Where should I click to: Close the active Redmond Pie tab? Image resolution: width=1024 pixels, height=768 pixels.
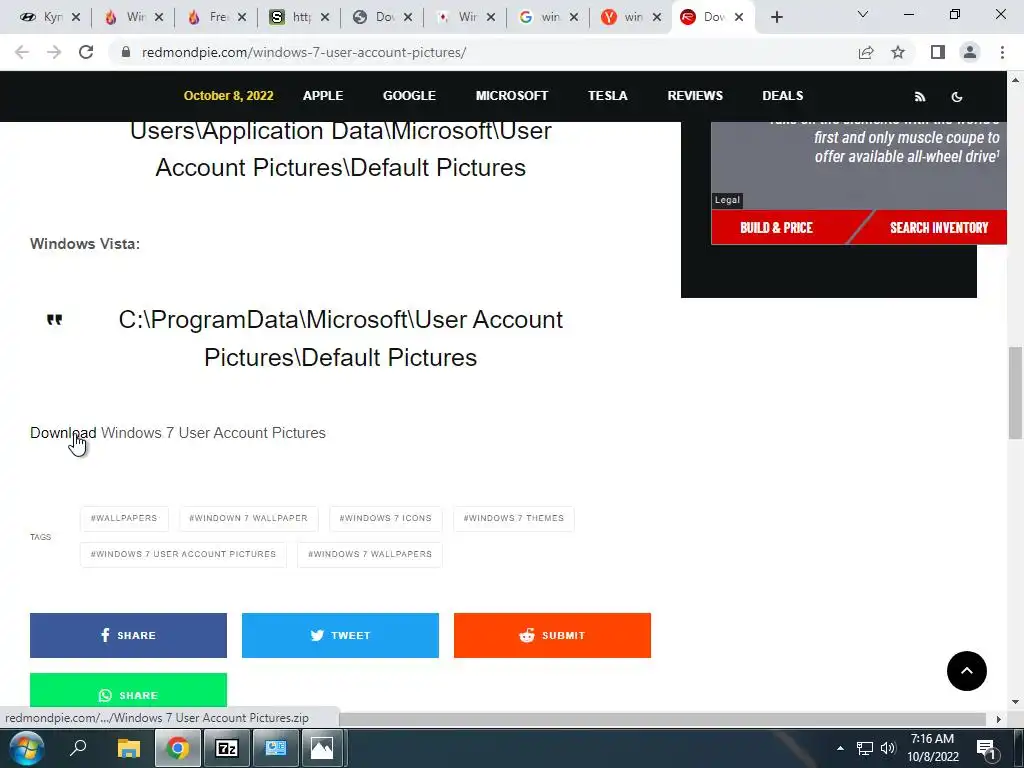pos(739,17)
